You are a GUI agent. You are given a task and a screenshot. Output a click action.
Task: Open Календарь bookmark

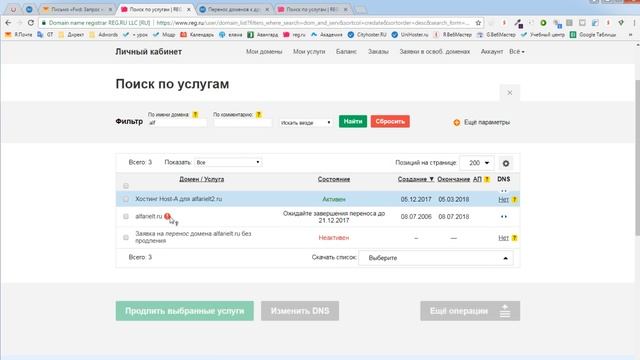197,35
